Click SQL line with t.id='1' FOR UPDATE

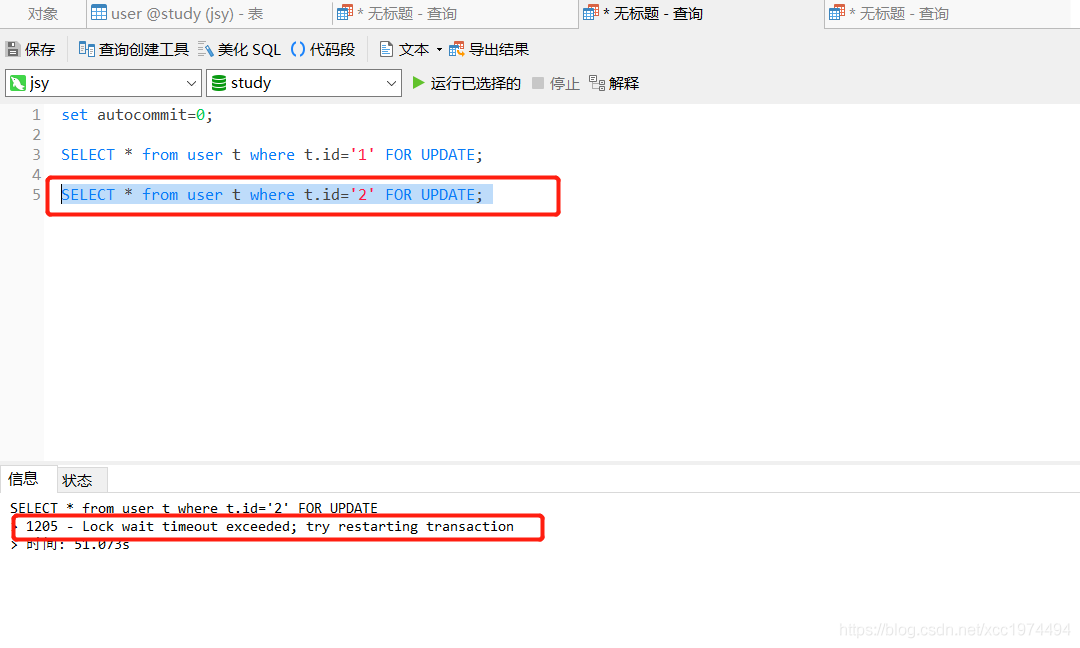272,155
